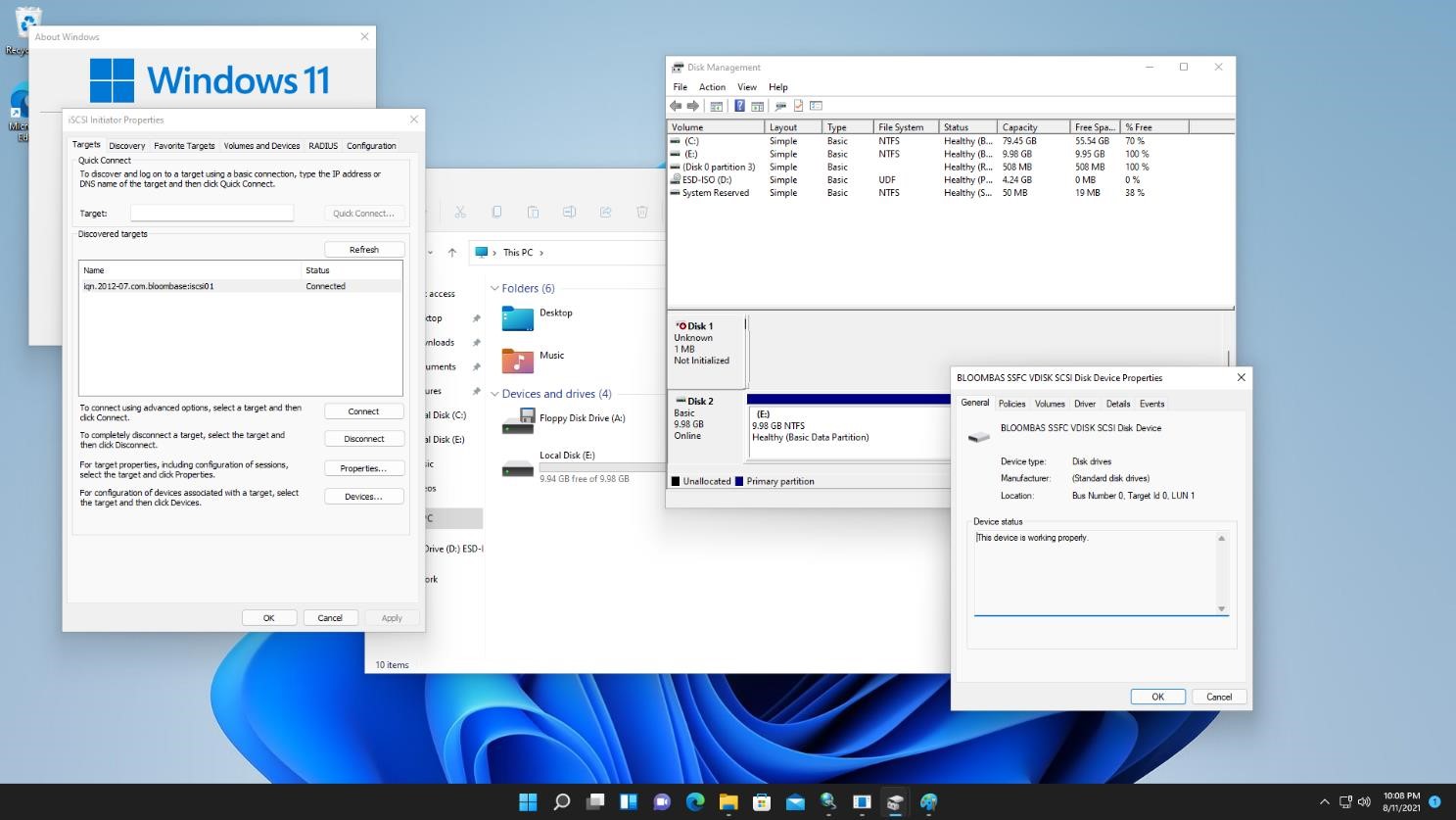
Task: Click the Paste icon in File Explorer toolbar
Action: coord(533,212)
